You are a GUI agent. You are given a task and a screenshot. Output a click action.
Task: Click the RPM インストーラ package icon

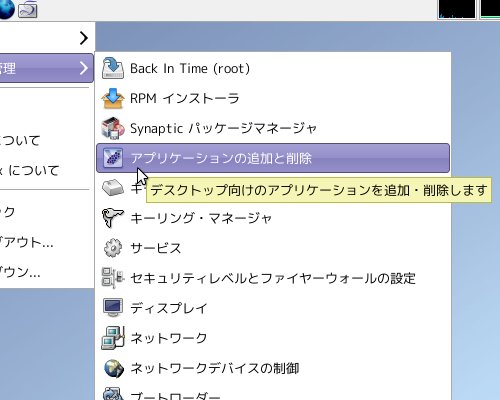[x=113, y=98]
